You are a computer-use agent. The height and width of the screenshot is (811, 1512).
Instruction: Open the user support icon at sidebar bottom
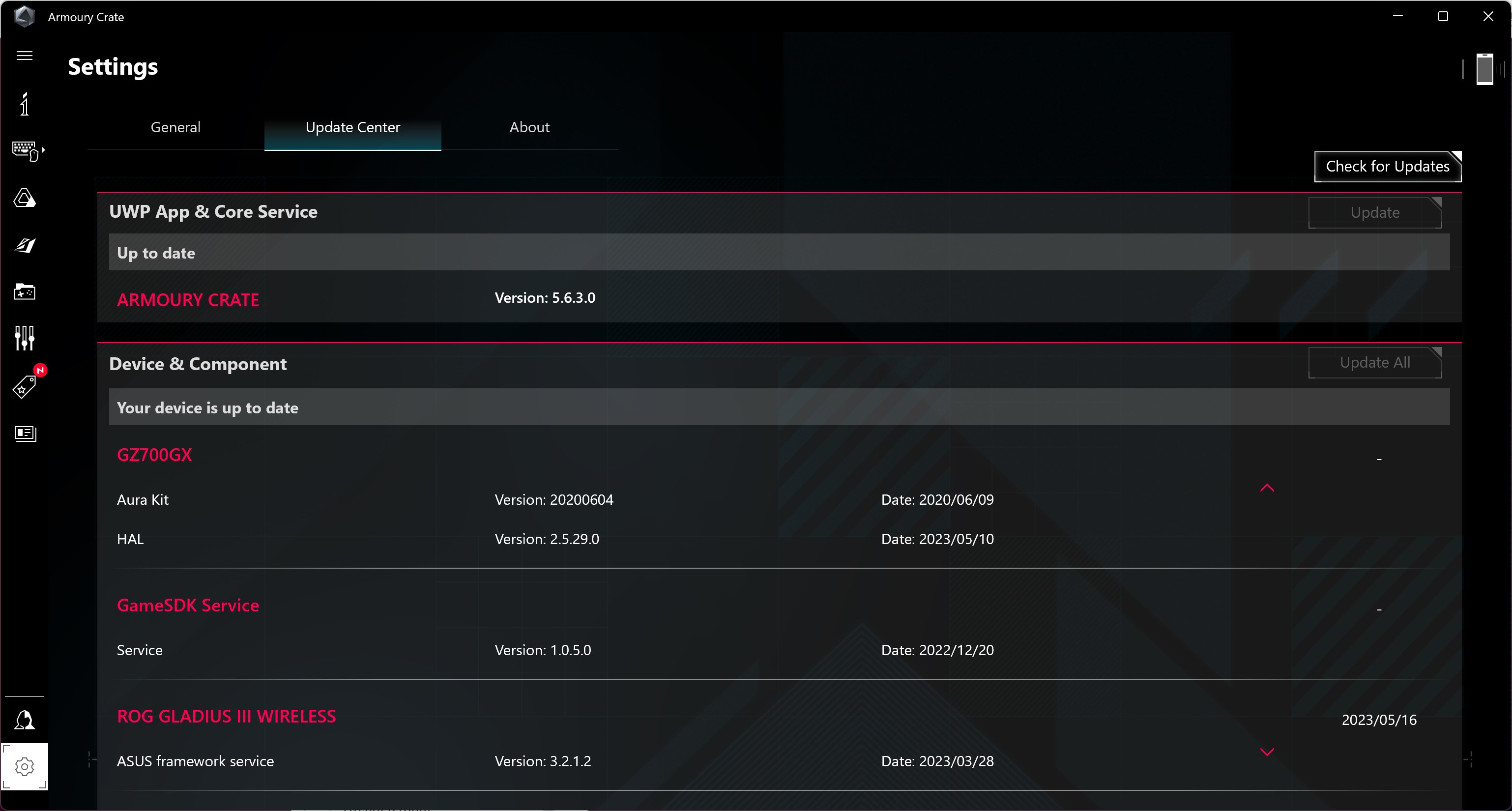point(24,720)
